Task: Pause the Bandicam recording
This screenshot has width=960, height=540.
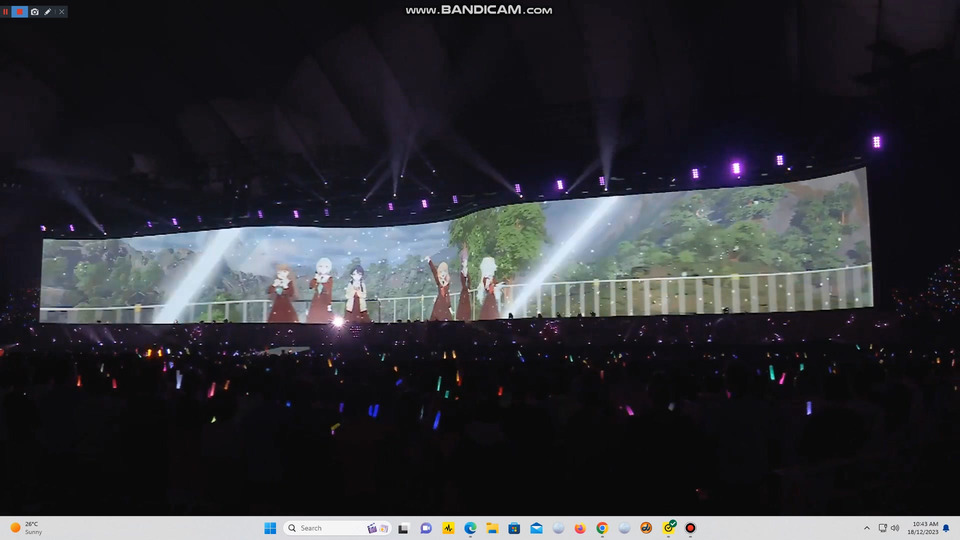Action: pos(5,12)
